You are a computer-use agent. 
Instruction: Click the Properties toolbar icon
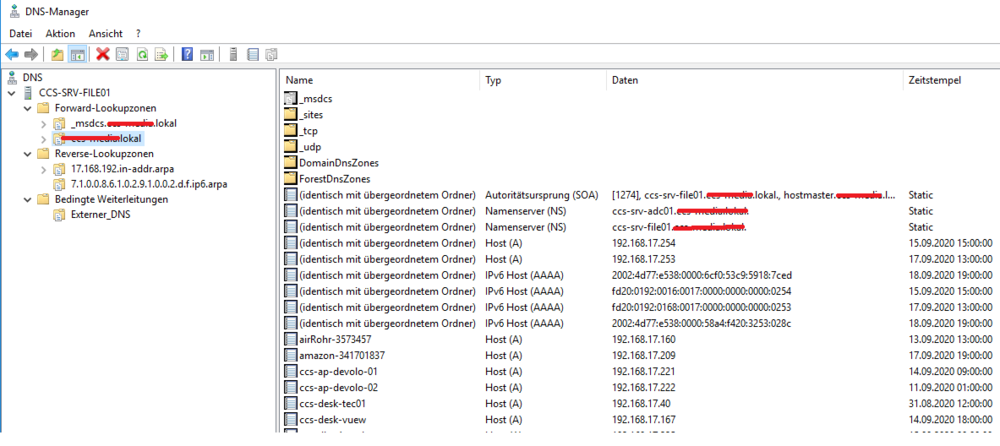click(122, 54)
